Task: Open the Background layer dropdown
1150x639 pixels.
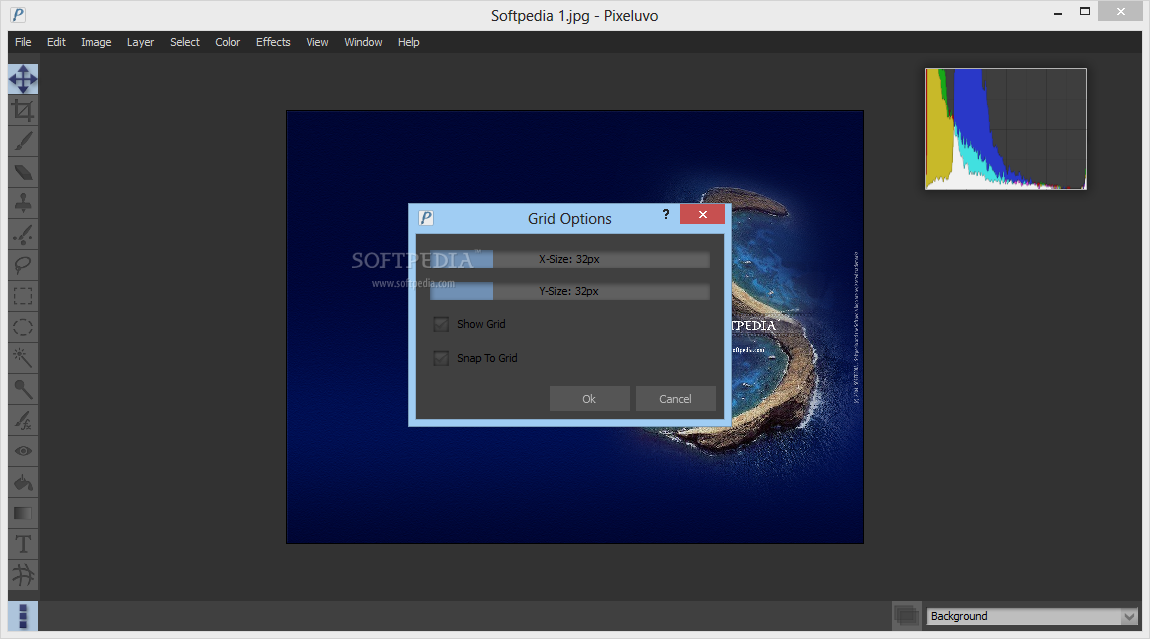Action: click(x=1032, y=616)
